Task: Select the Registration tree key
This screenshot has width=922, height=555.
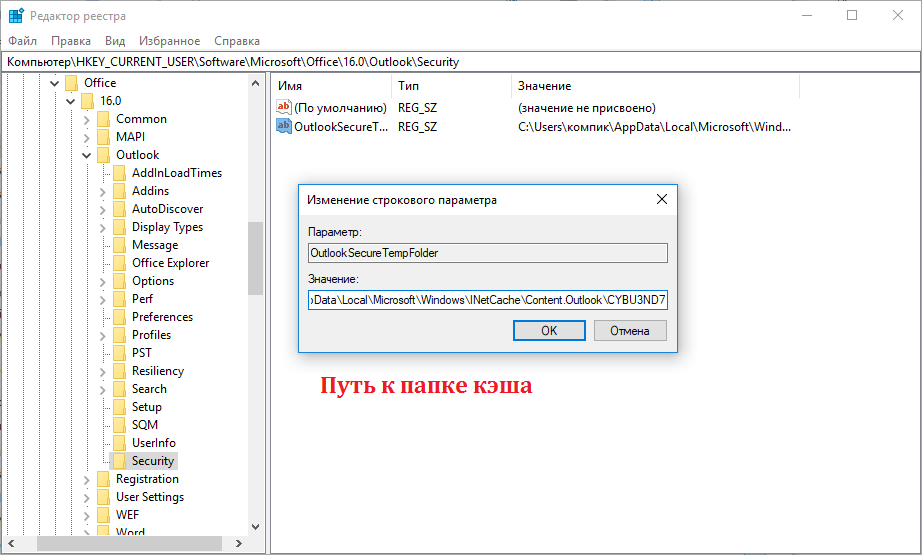Action: tap(147, 479)
